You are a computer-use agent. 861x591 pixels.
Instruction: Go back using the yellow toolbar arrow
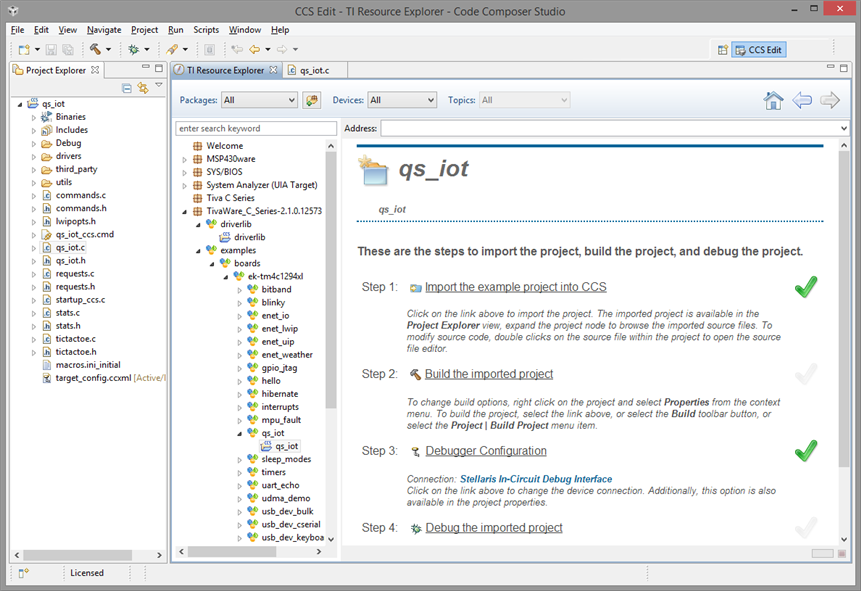click(x=254, y=50)
